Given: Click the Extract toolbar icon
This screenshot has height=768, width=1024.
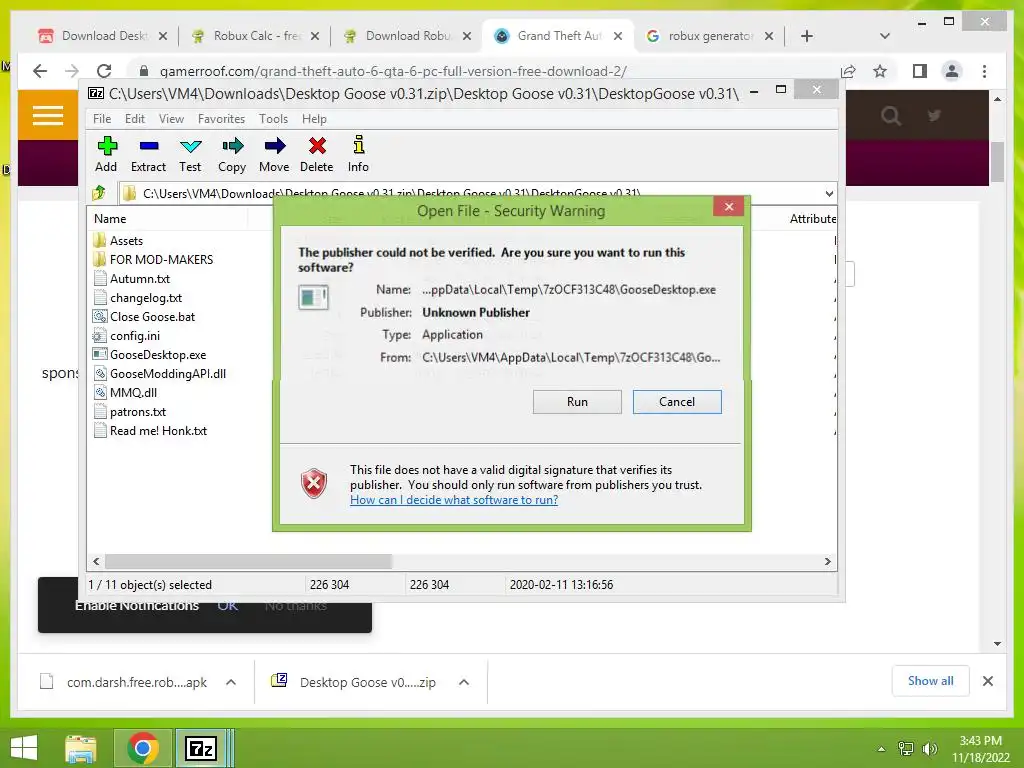Looking at the screenshot, I should pos(148,154).
